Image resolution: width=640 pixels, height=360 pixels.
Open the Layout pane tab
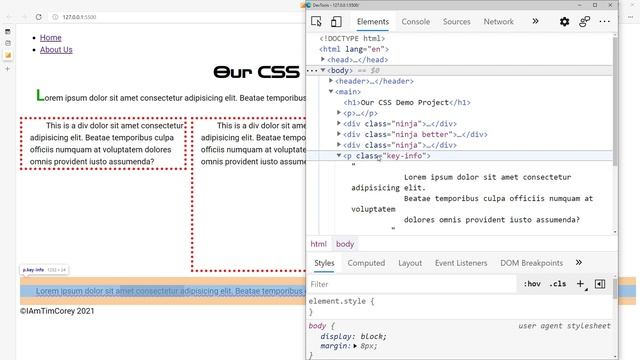pos(410,263)
